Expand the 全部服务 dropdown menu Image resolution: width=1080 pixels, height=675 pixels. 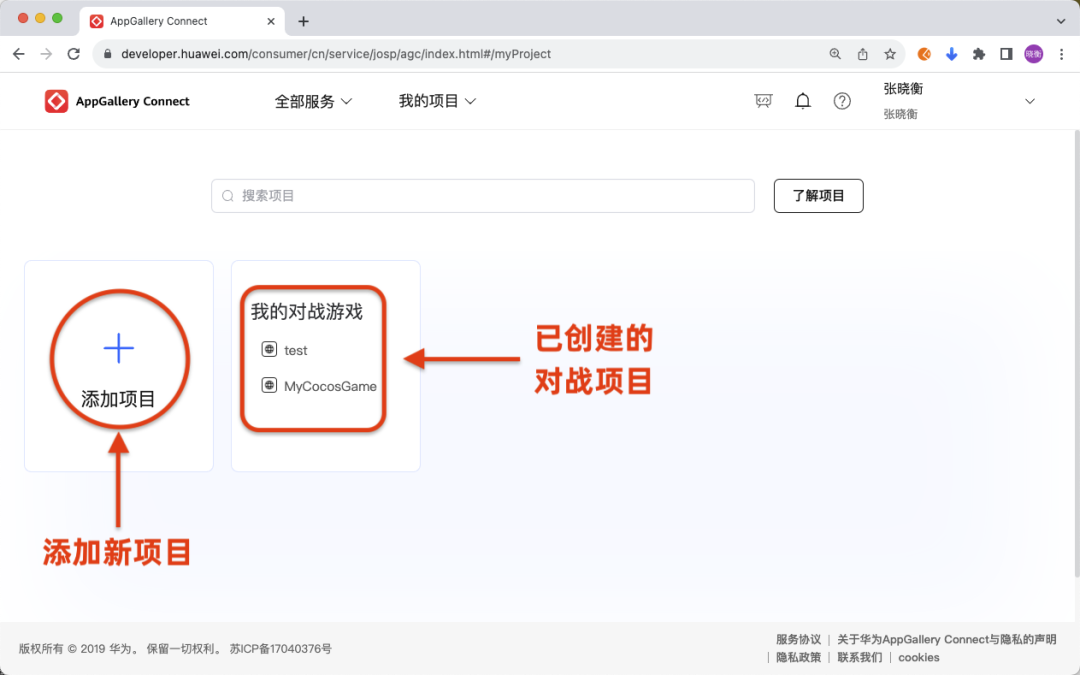[313, 101]
